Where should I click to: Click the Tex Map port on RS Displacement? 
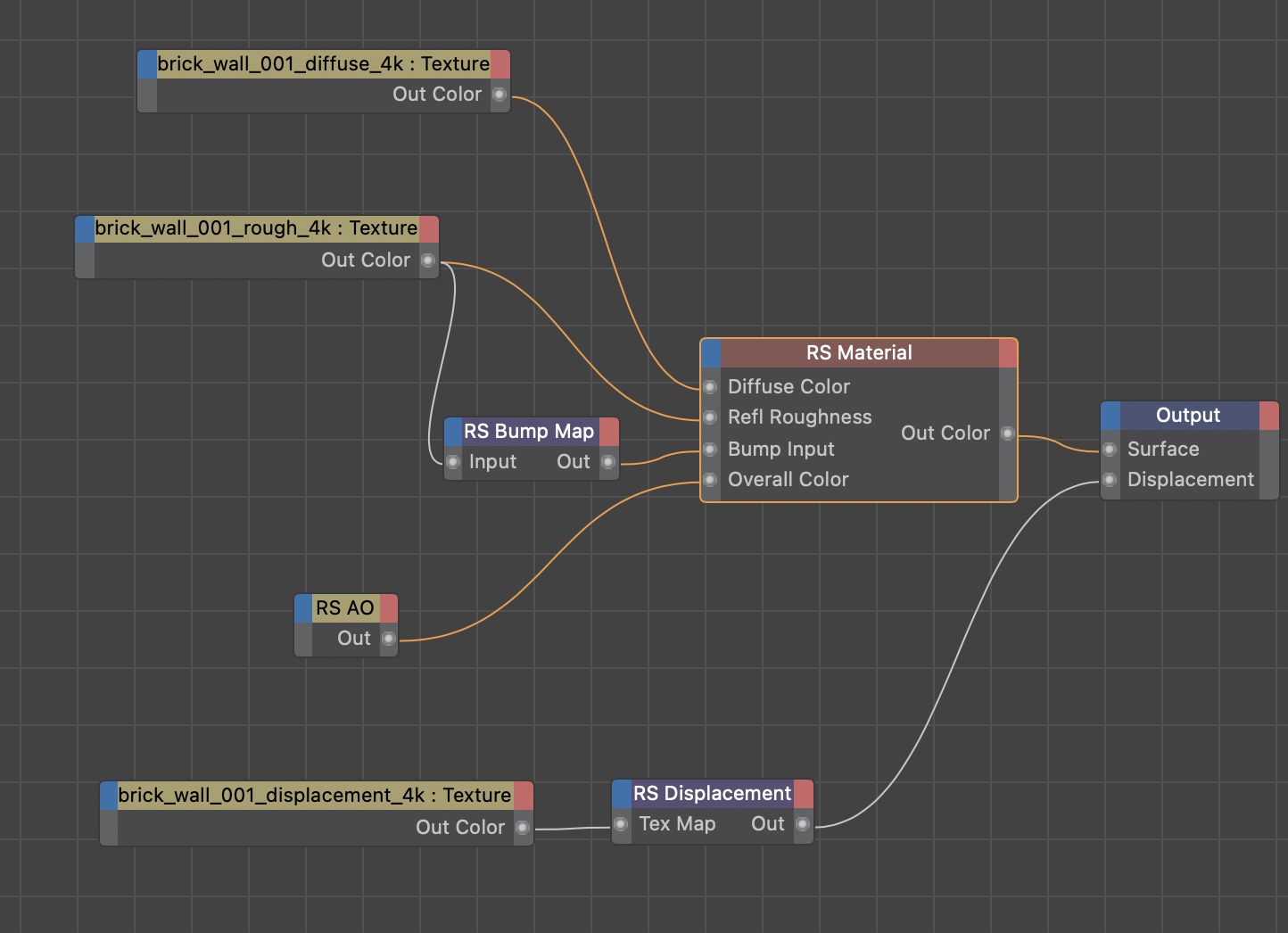point(622,824)
